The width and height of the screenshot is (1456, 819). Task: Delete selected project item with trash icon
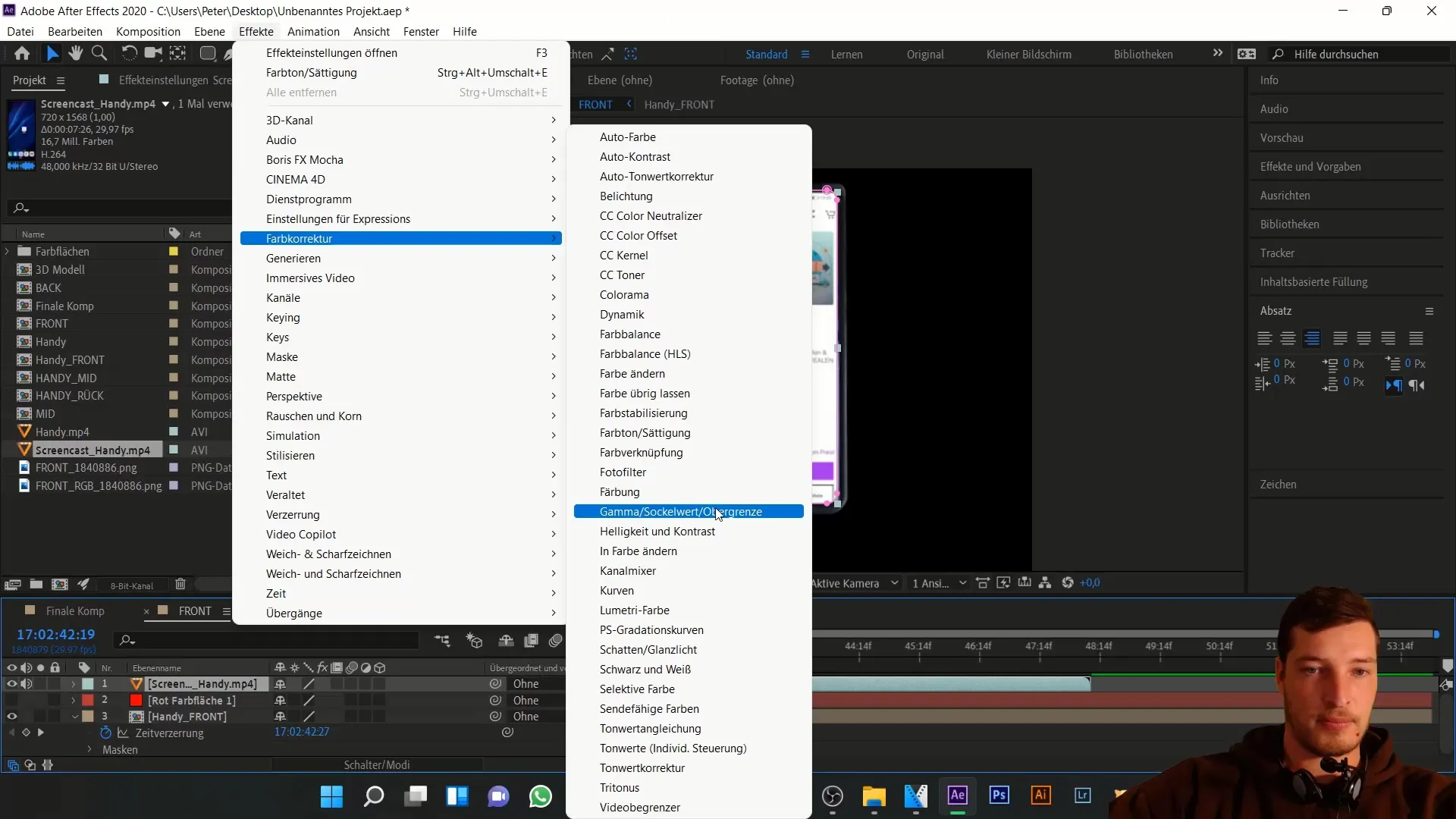[x=180, y=585]
